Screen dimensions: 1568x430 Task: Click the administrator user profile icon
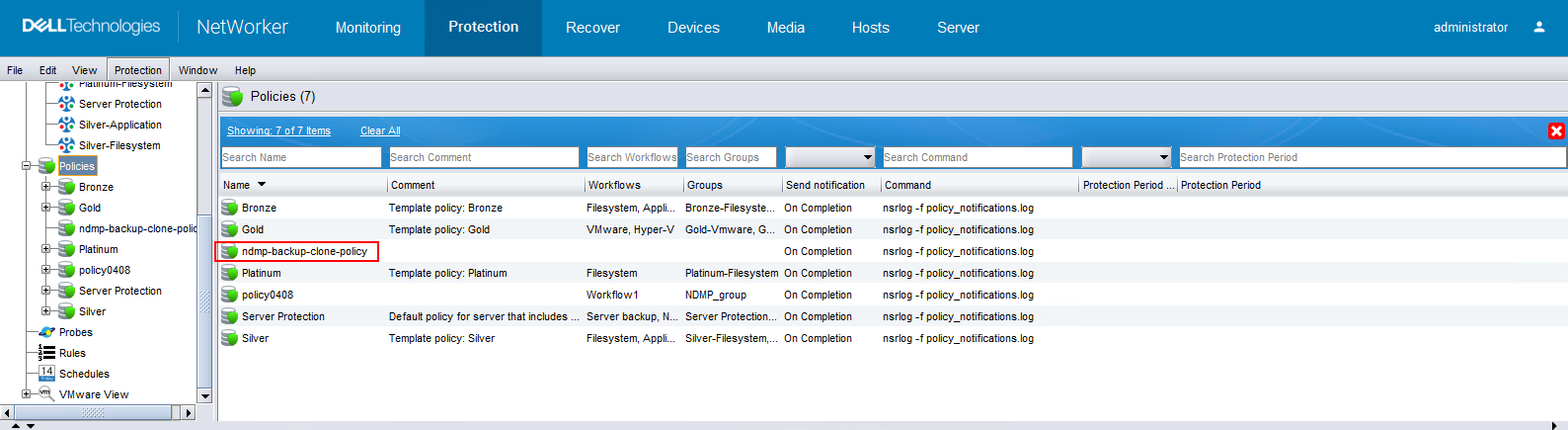tap(1538, 27)
